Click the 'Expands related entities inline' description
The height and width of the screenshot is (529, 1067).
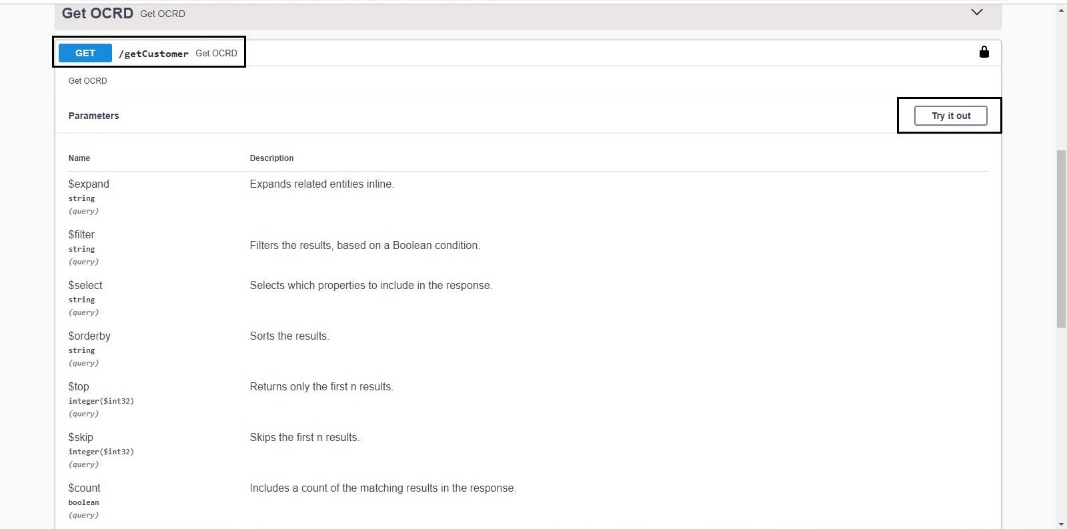coord(321,184)
